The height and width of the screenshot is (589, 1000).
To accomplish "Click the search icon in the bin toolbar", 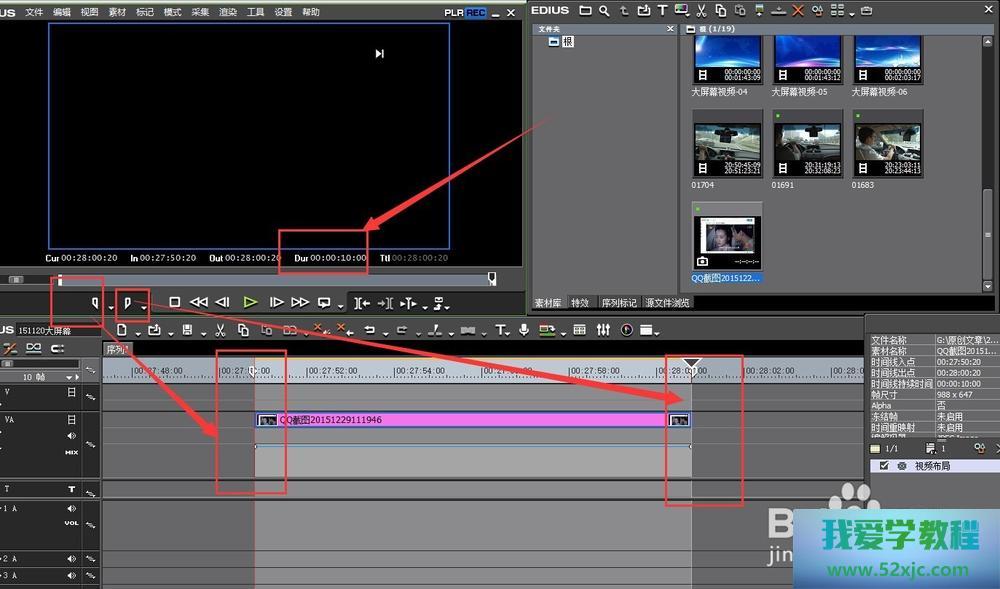I will point(604,11).
